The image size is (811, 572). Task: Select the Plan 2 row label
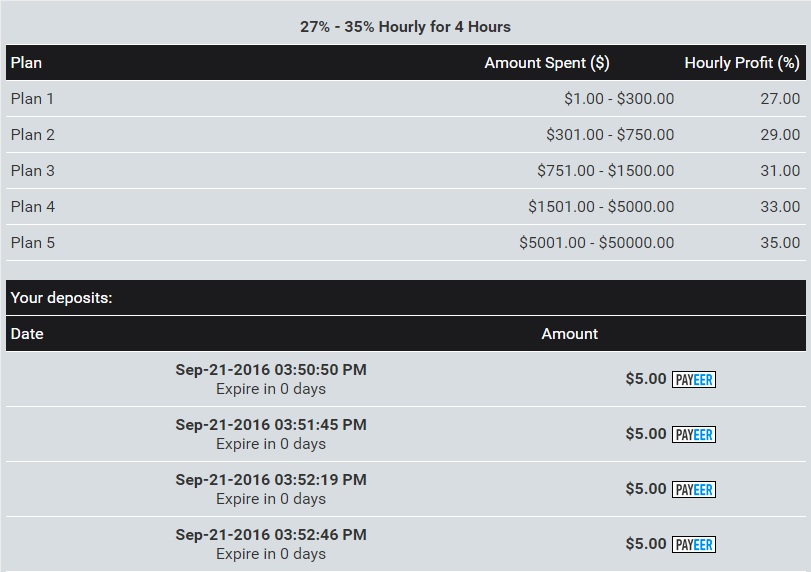point(33,135)
